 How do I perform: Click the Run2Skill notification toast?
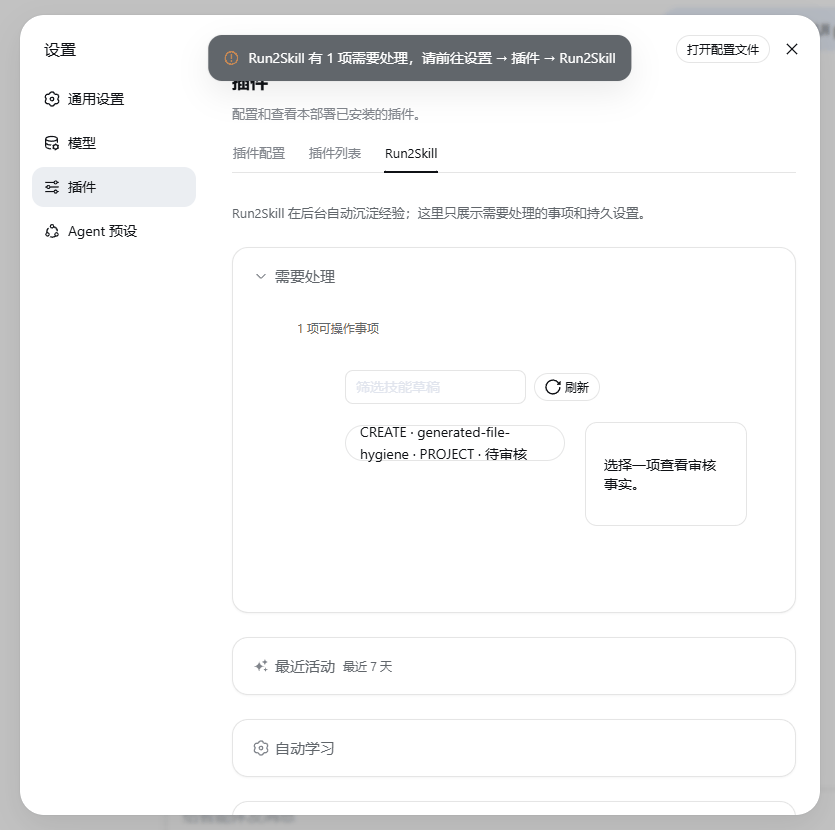pos(420,58)
